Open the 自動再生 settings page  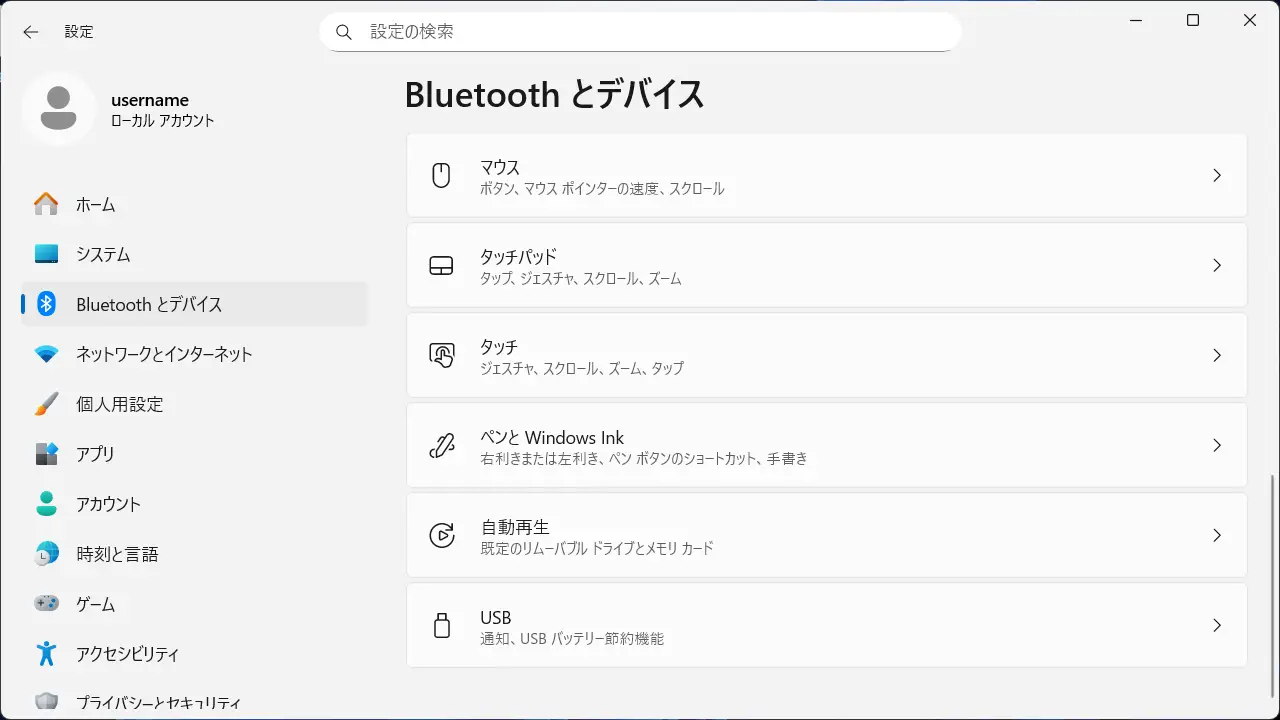pos(826,535)
